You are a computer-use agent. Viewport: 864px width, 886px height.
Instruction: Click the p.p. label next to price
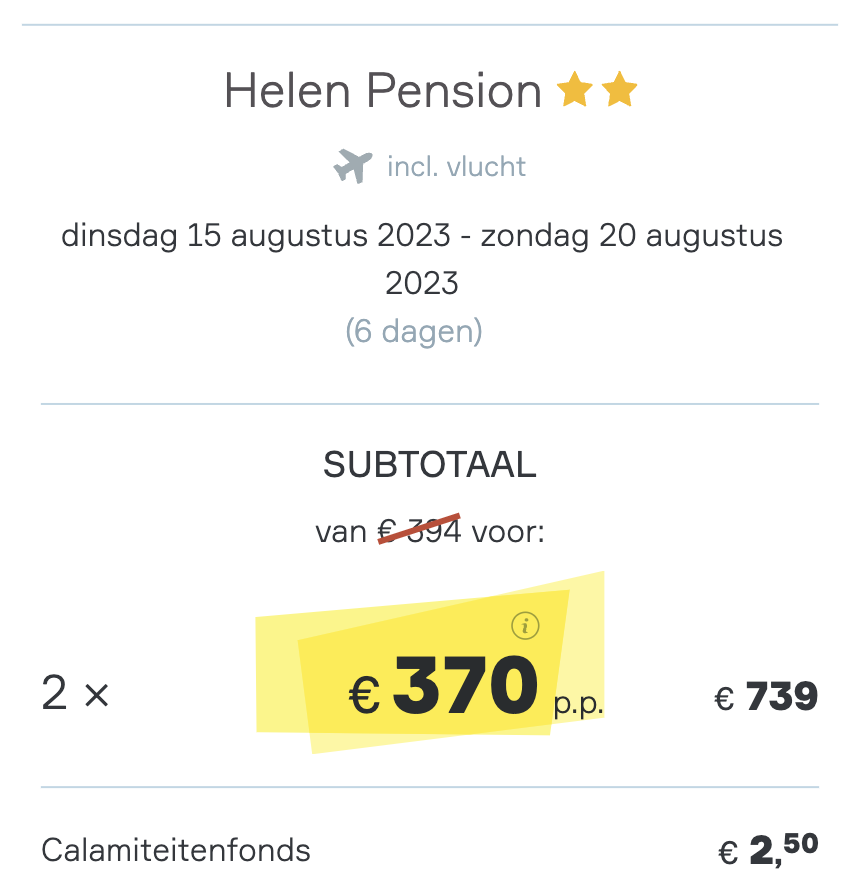click(x=578, y=704)
